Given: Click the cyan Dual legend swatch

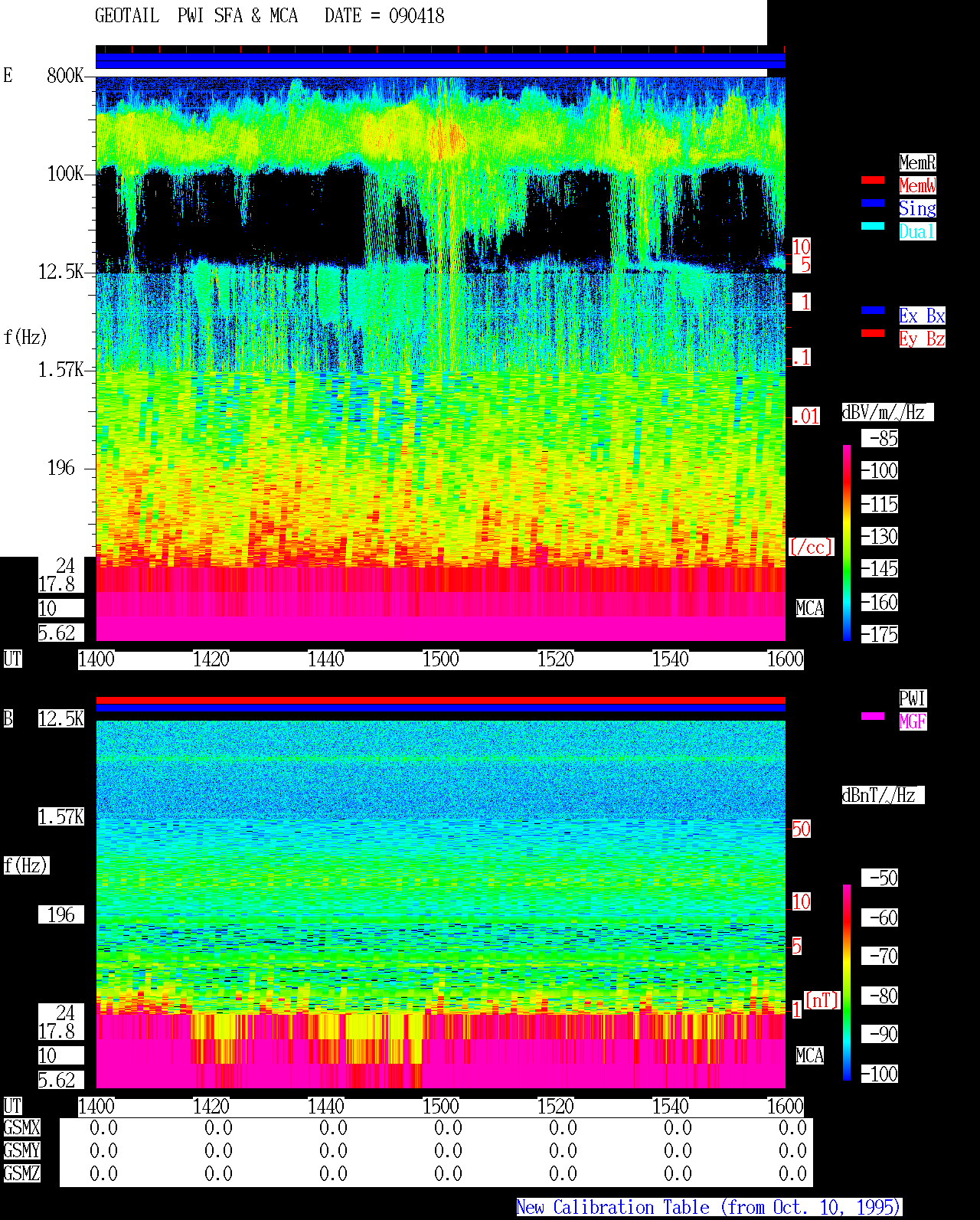Looking at the screenshot, I should 873,226.
